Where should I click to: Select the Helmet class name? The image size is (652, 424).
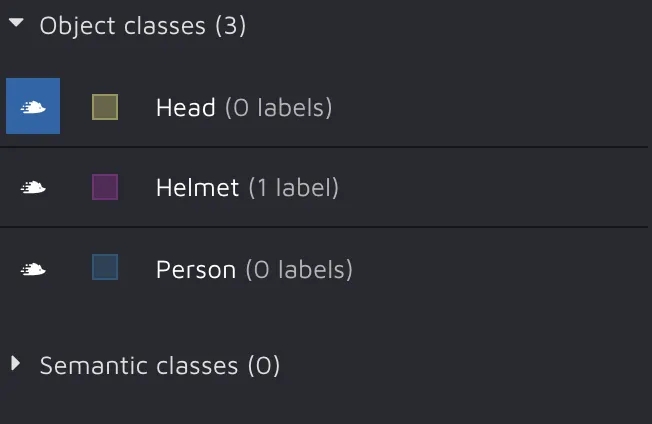[197, 187]
